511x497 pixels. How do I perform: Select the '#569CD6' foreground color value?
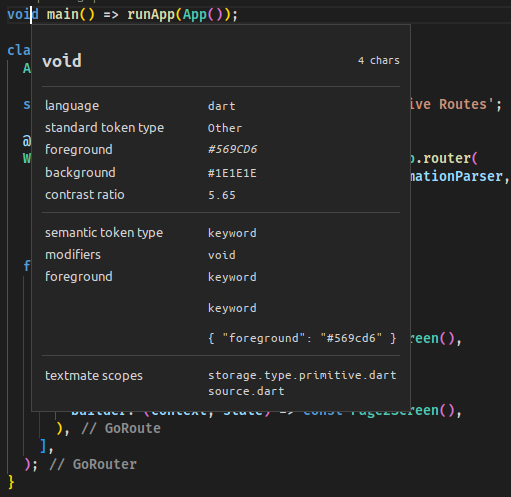[233, 149]
